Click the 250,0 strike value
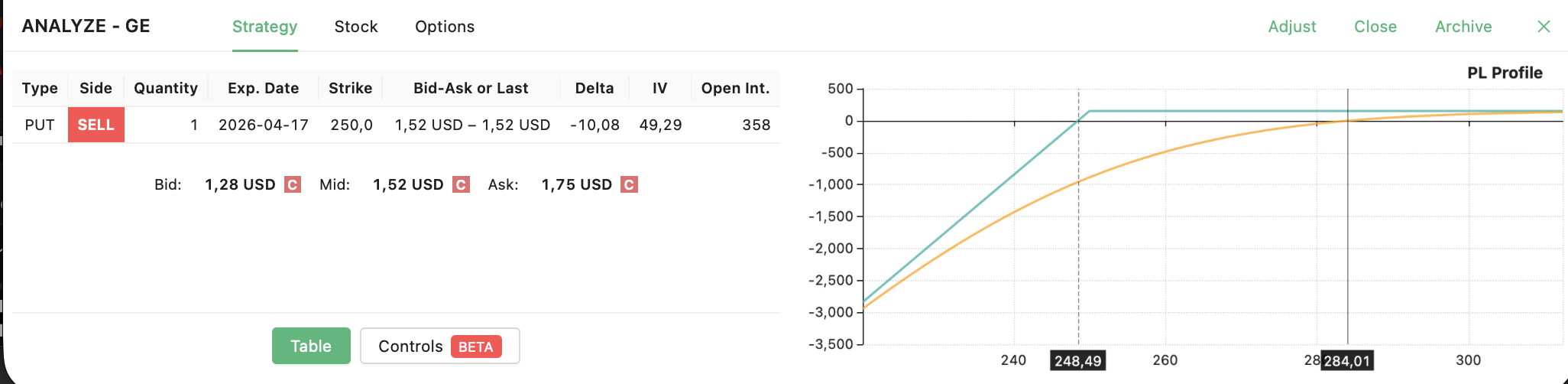 click(x=352, y=125)
